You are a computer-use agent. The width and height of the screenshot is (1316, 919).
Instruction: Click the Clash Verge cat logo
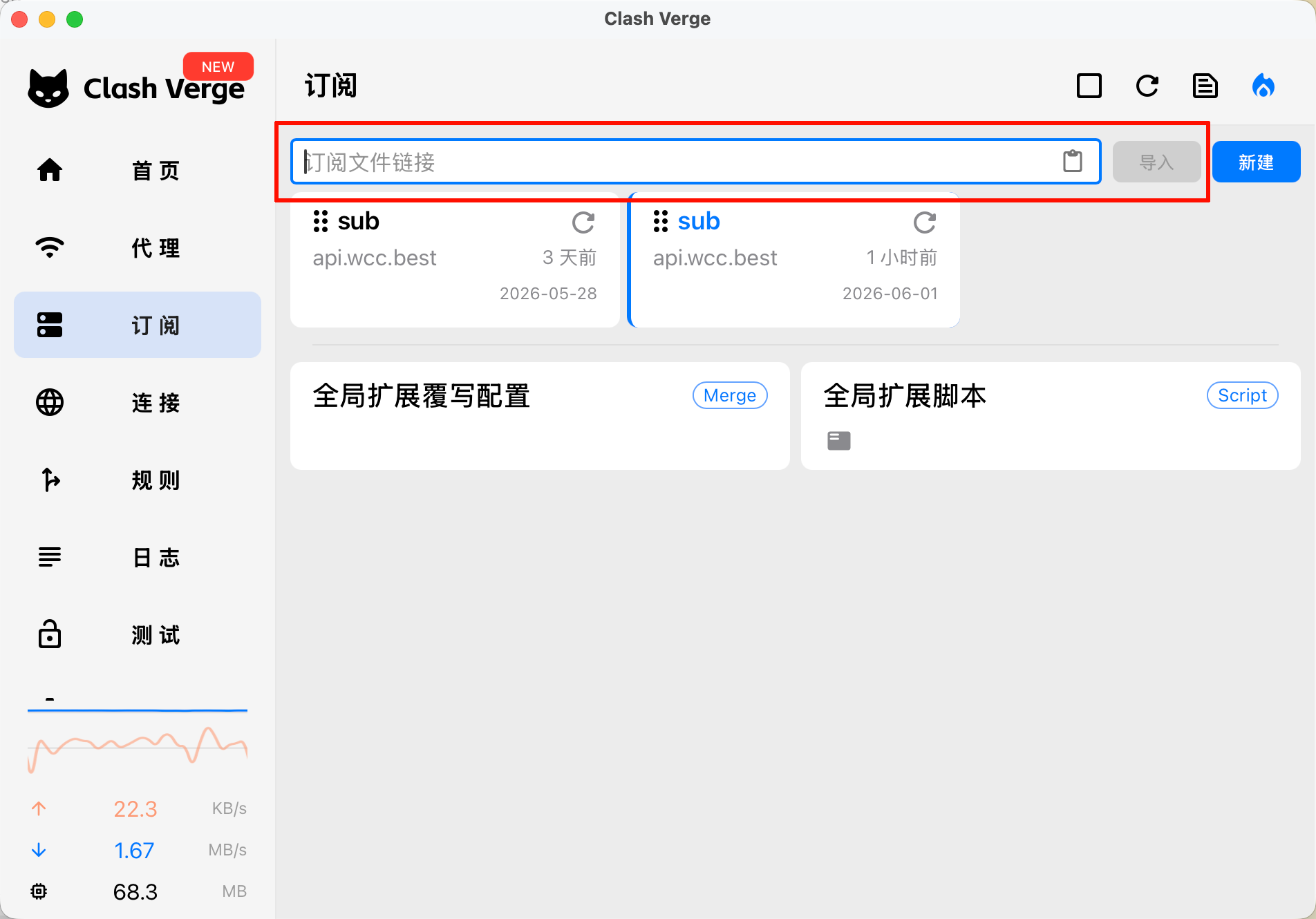tap(48, 88)
